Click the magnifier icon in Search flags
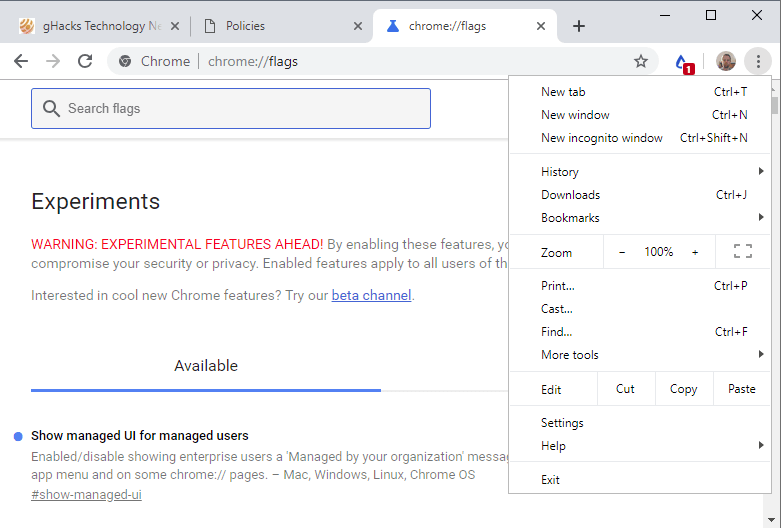The image size is (781, 528). pyautogui.click(x=51, y=108)
